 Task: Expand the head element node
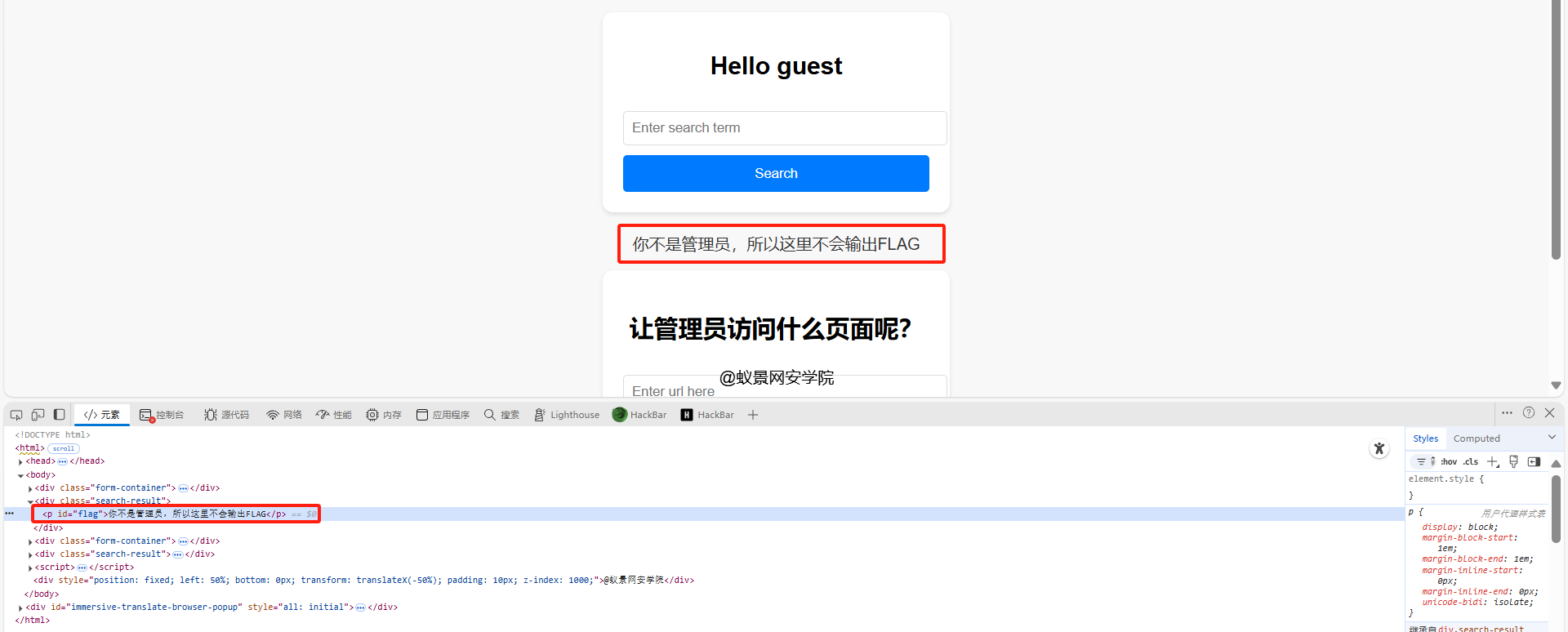20,462
